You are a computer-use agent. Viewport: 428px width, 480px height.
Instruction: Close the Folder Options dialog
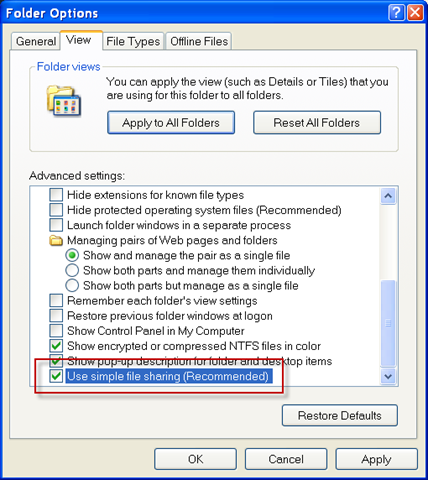416,13
